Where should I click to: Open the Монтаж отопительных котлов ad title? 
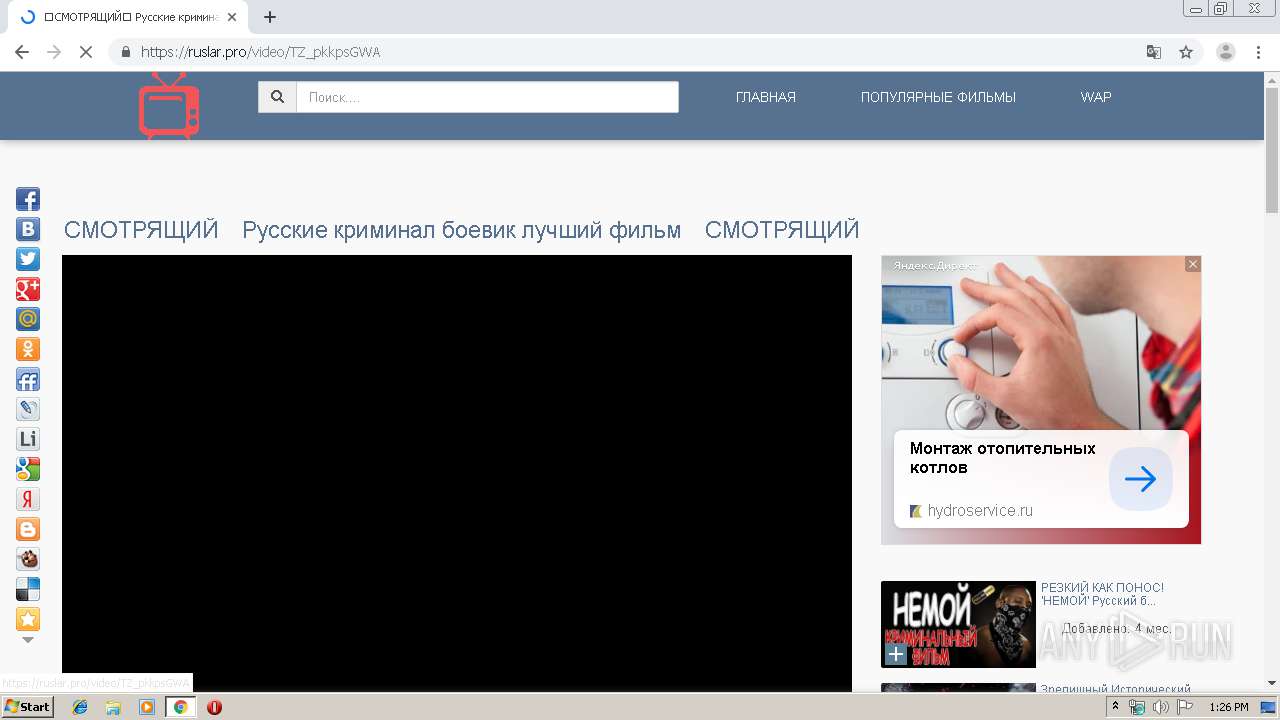tap(1003, 458)
